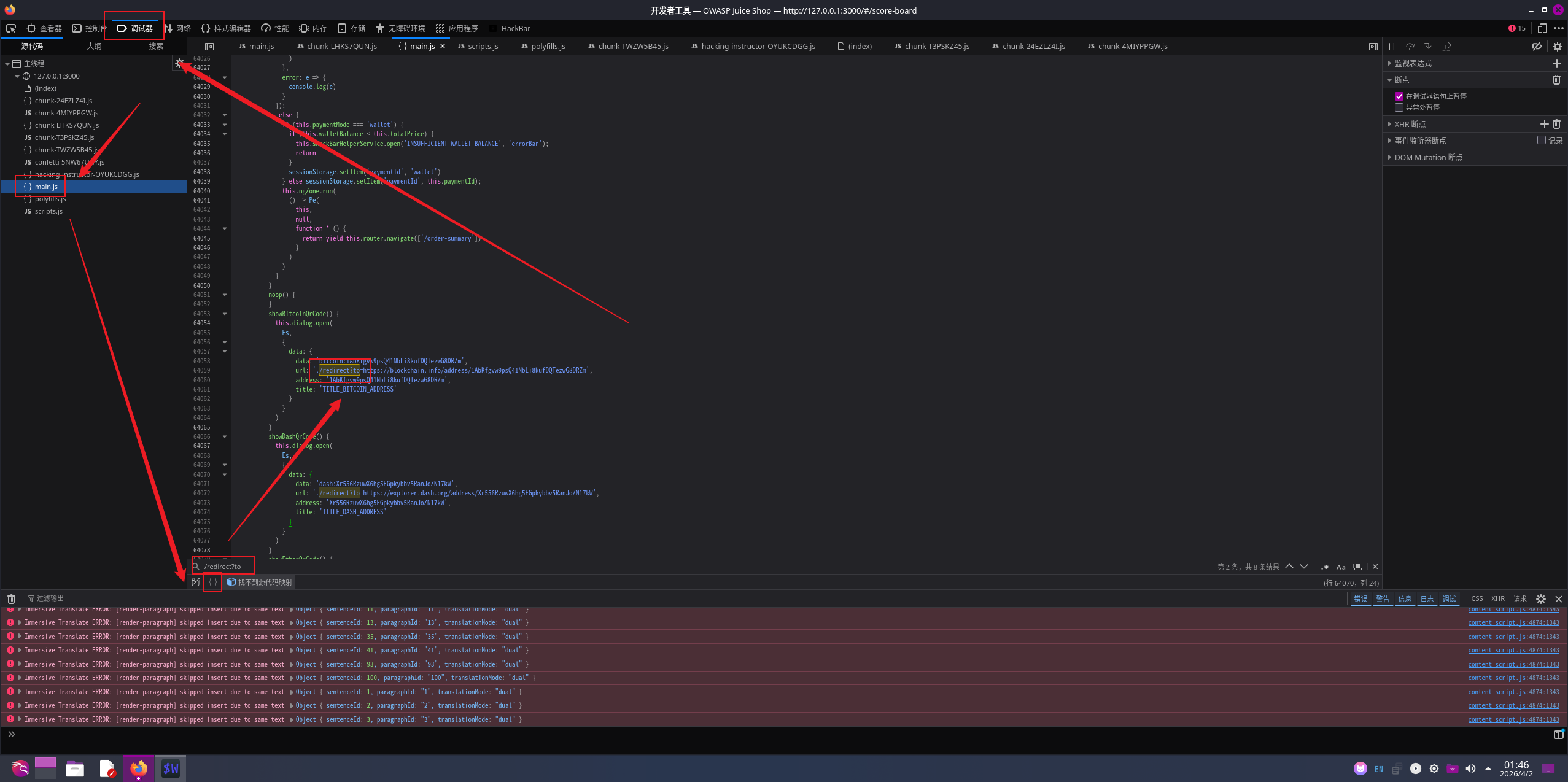Toggle the XHR console filter

1498,598
